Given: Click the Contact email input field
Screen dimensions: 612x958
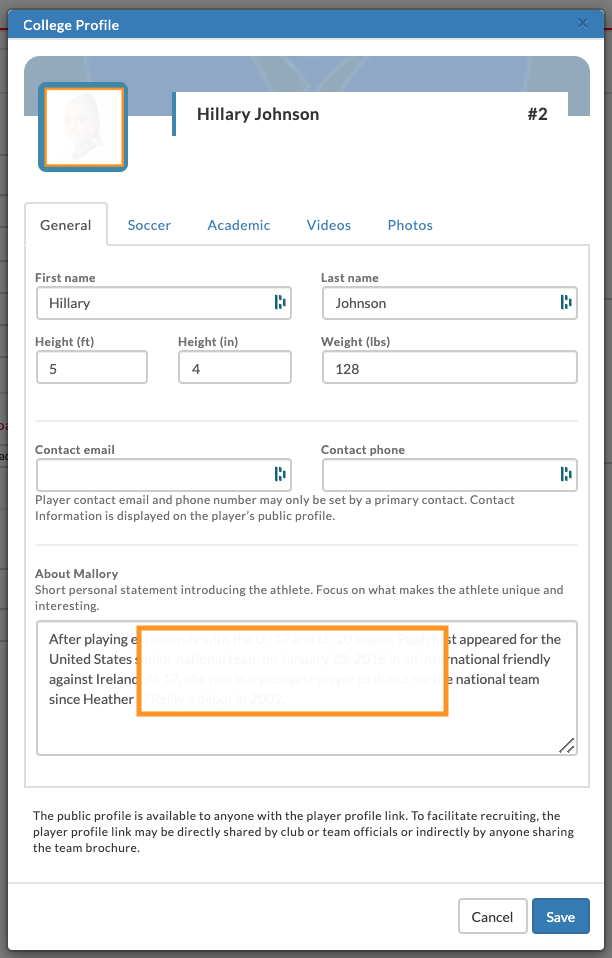Looking at the screenshot, I should 164,475.
